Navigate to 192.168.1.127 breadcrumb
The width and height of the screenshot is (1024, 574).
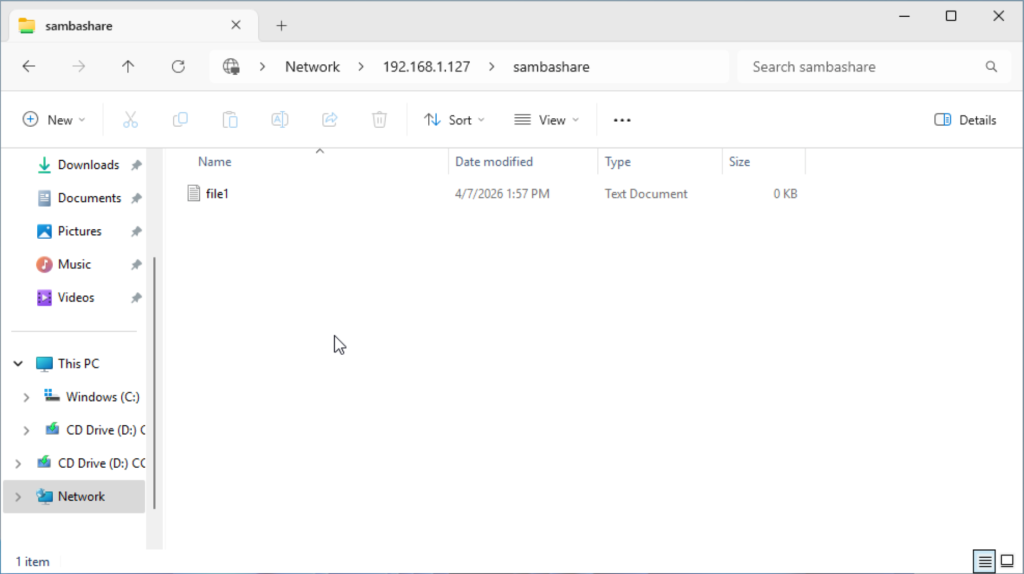point(426,67)
